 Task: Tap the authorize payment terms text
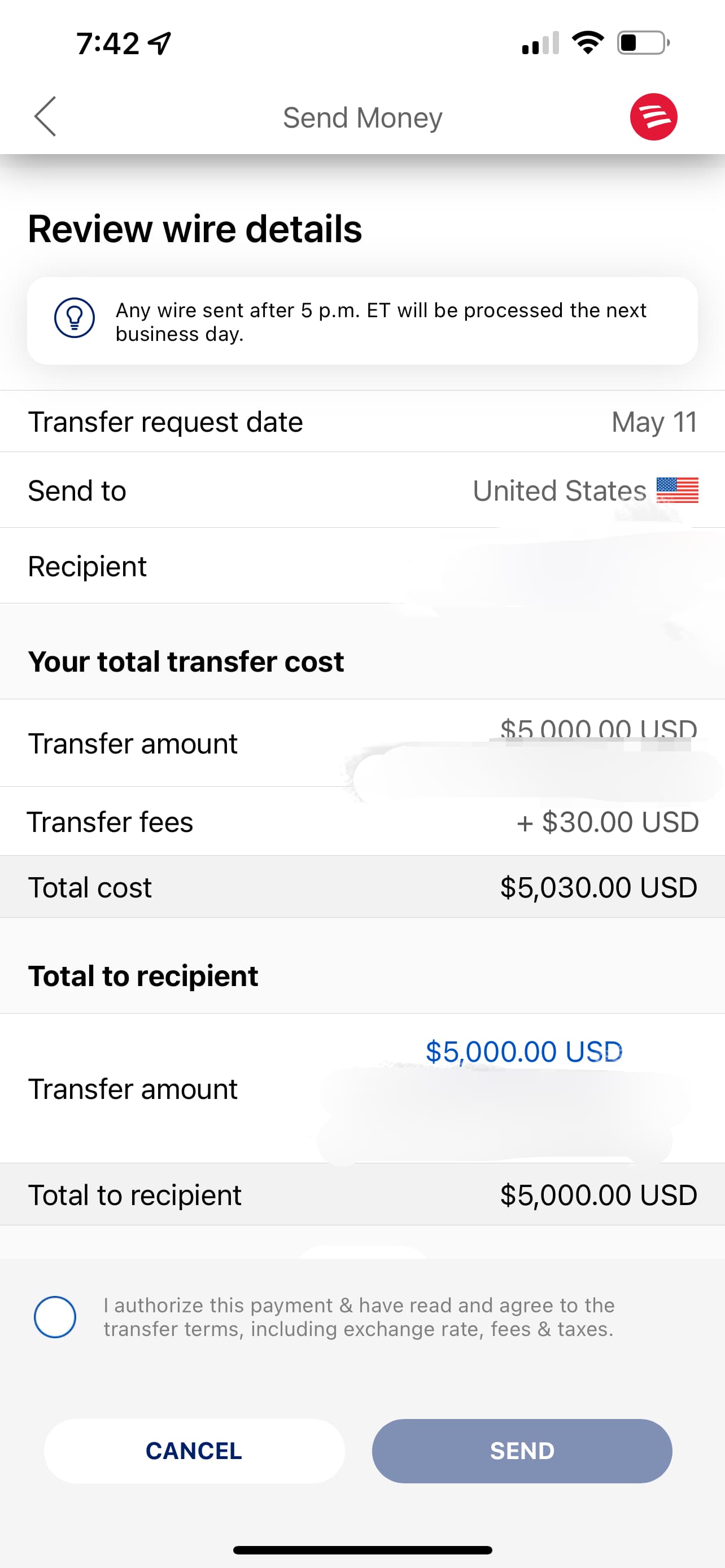(x=359, y=1317)
